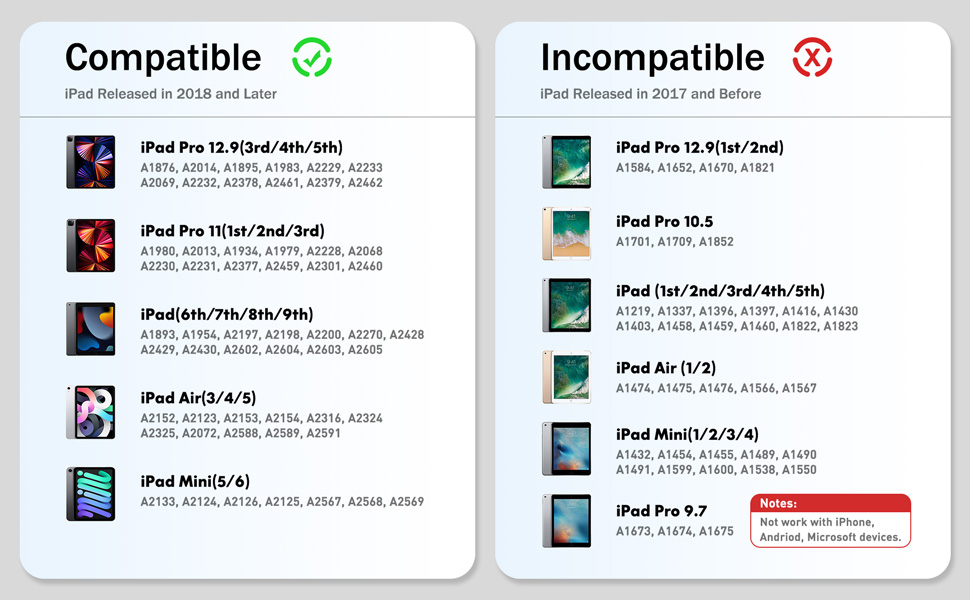Click the green Compatible checkmark icon
Viewport: 970px width, 600px height.
pyautogui.click(x=312, y=58)
